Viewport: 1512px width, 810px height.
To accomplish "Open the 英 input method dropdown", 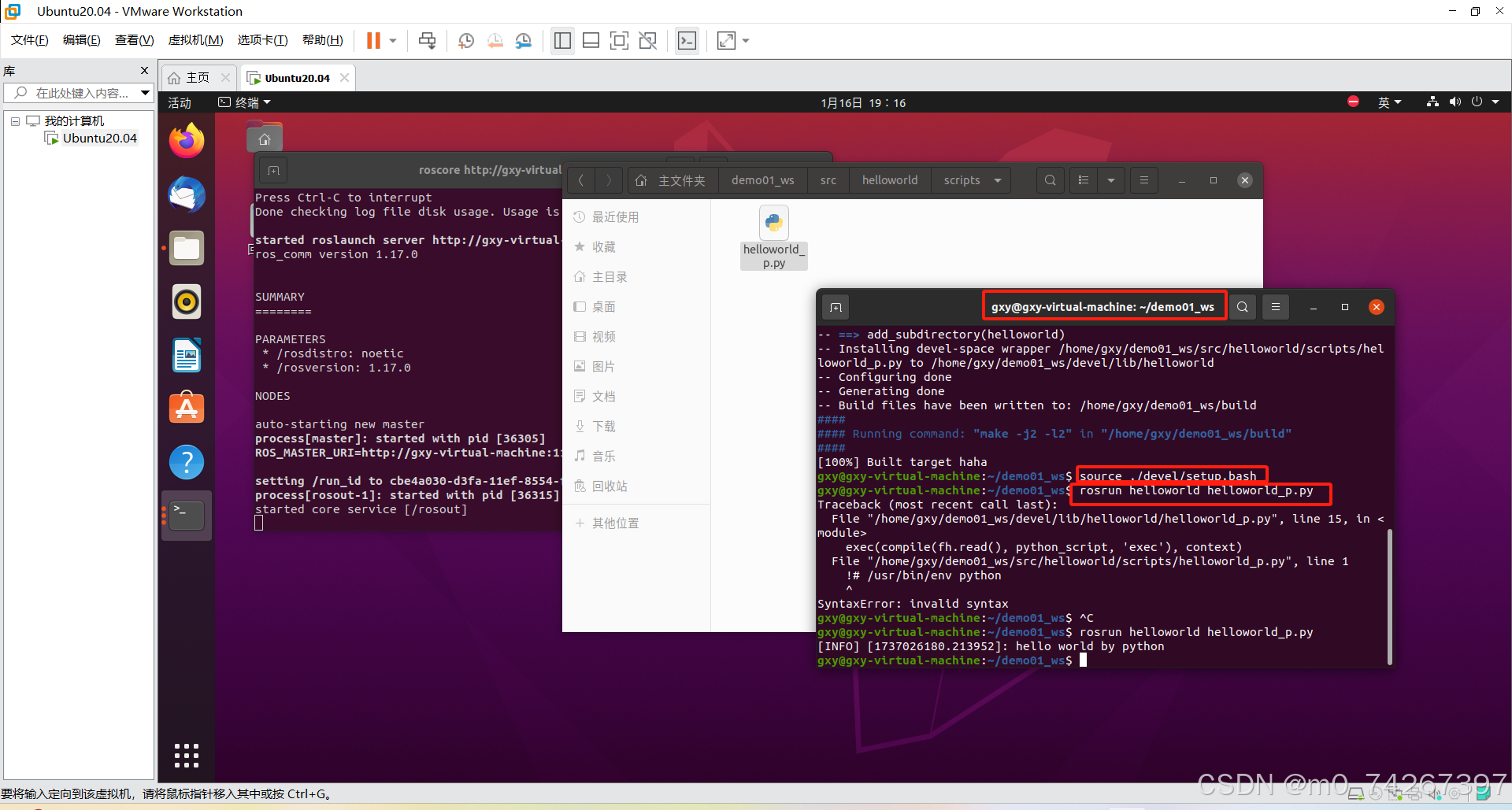I will coord(1389,102).
